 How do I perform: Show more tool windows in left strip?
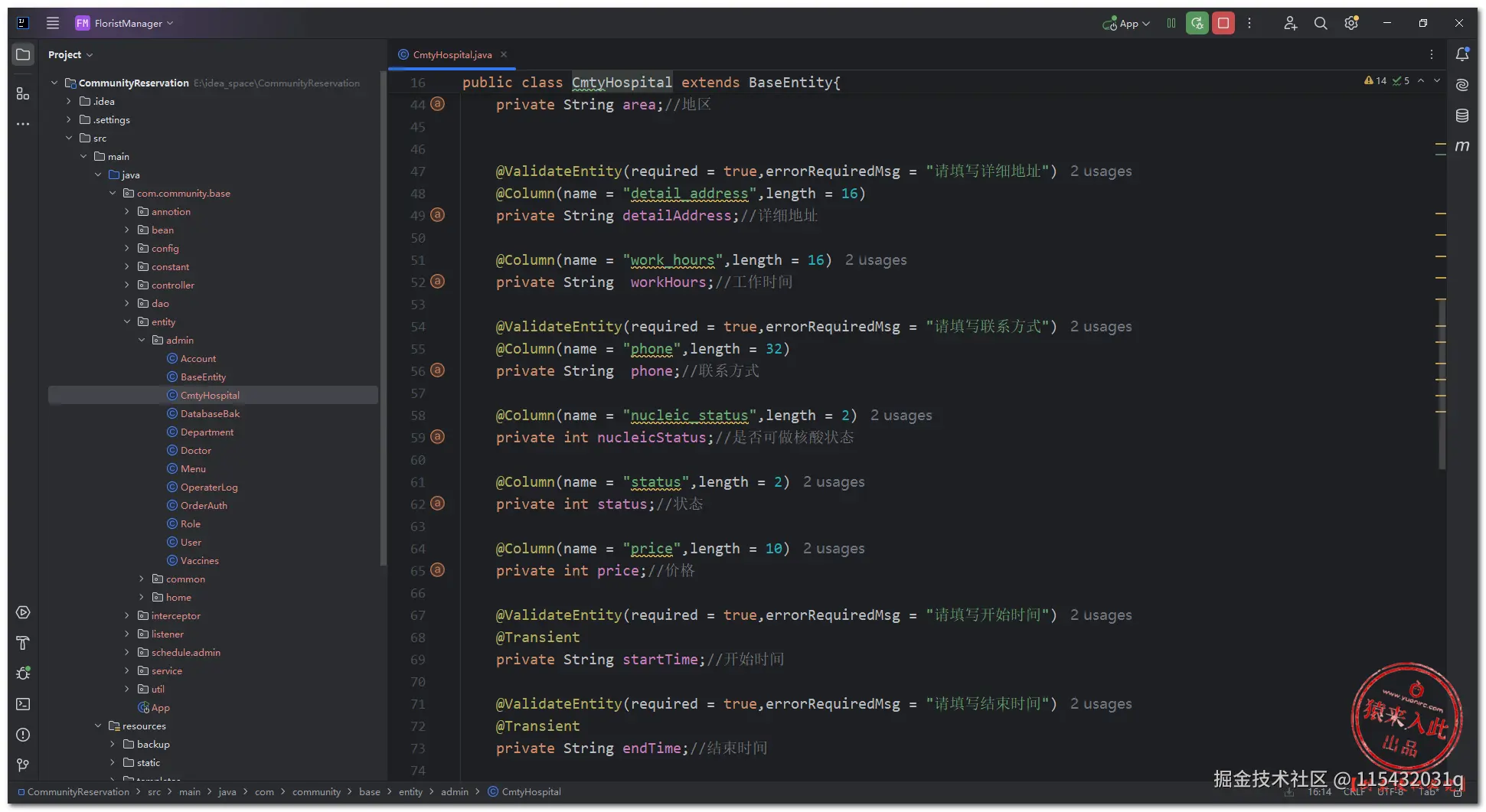(23, 123)
